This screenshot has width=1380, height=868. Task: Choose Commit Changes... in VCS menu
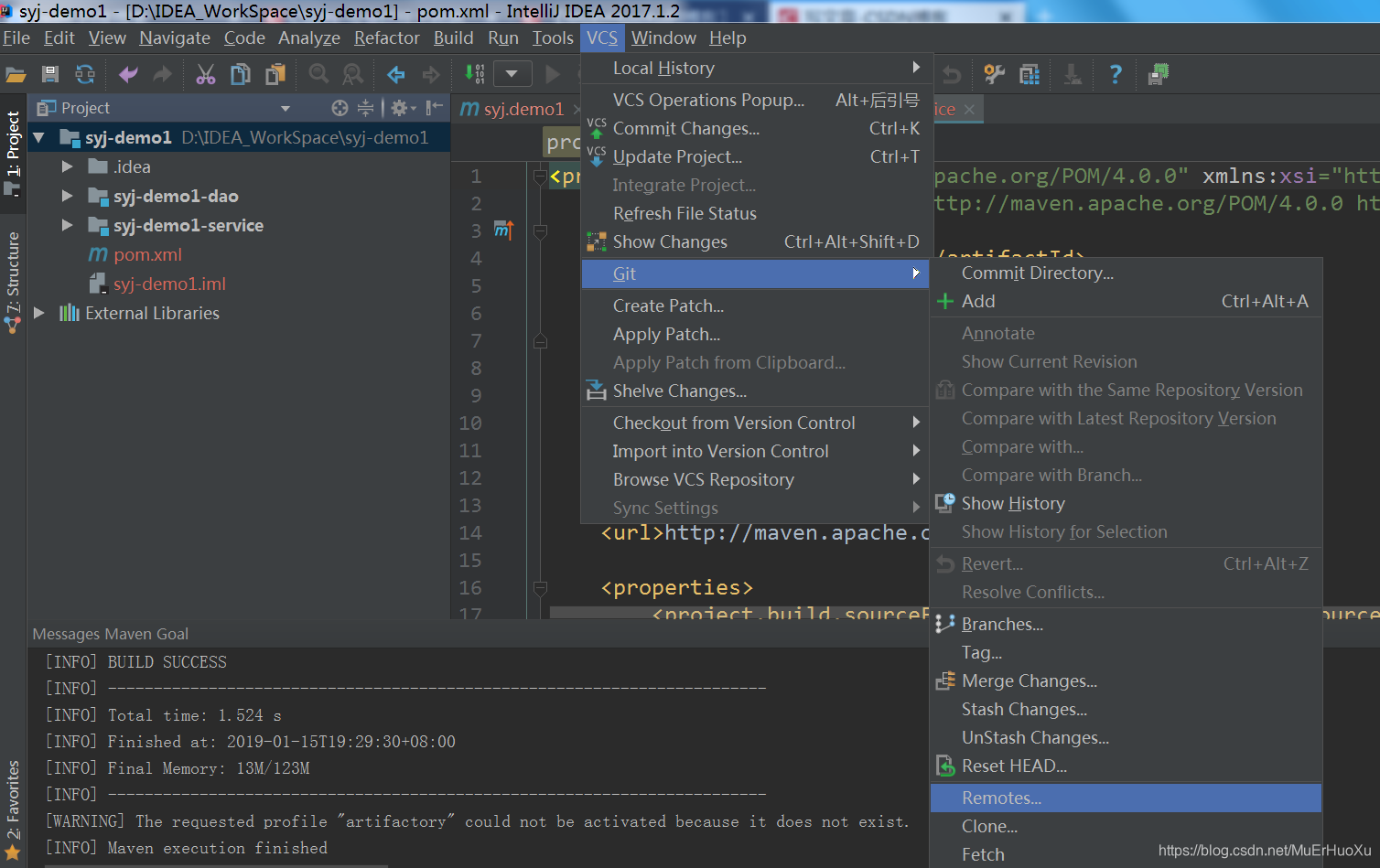(756, 128)
